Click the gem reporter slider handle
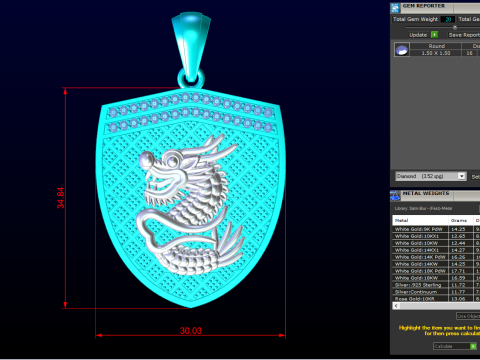480x360 pixels. [x=455, y=27]
